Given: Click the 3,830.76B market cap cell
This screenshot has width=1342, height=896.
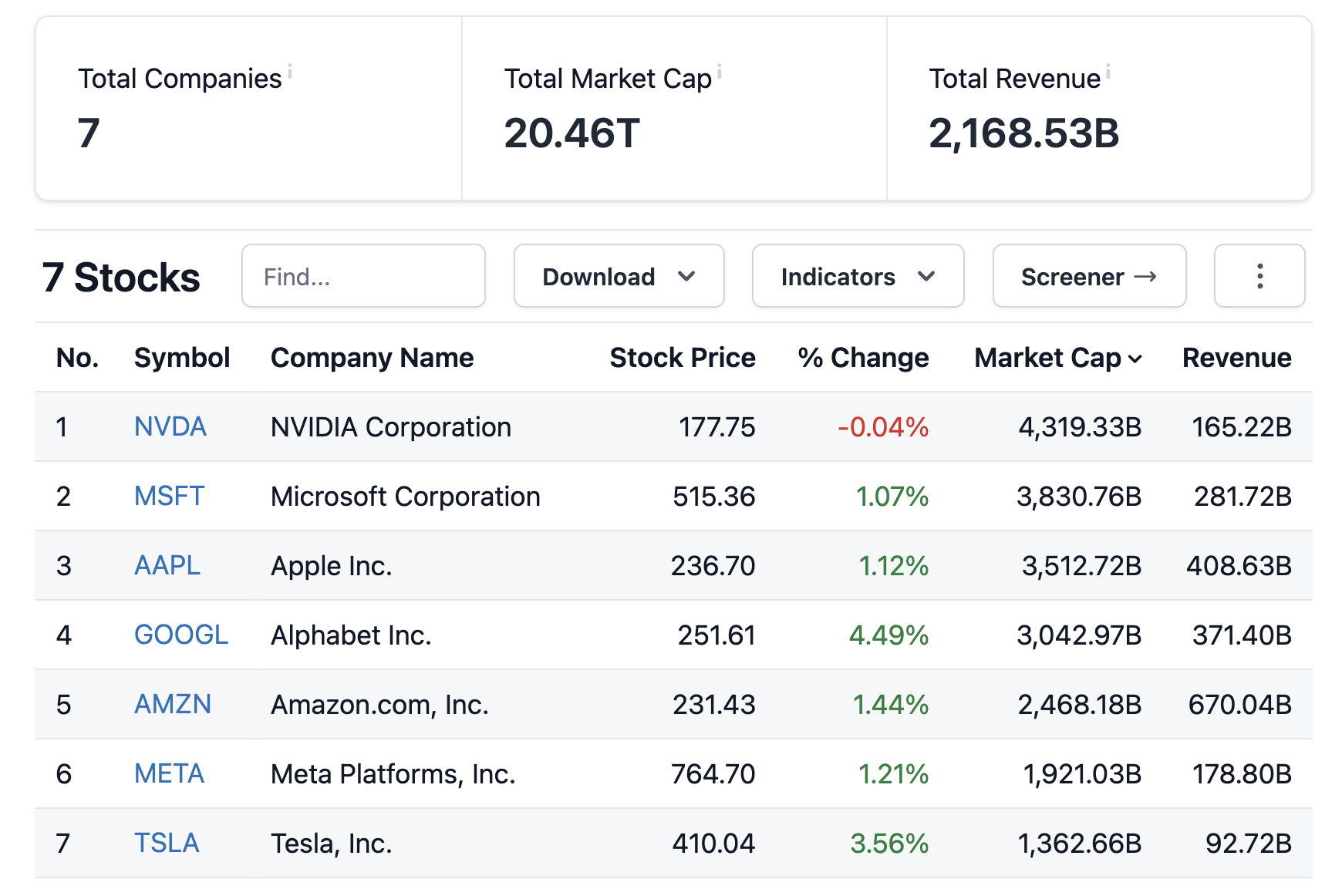Looking at the screenshot, I should [1079, 496].
